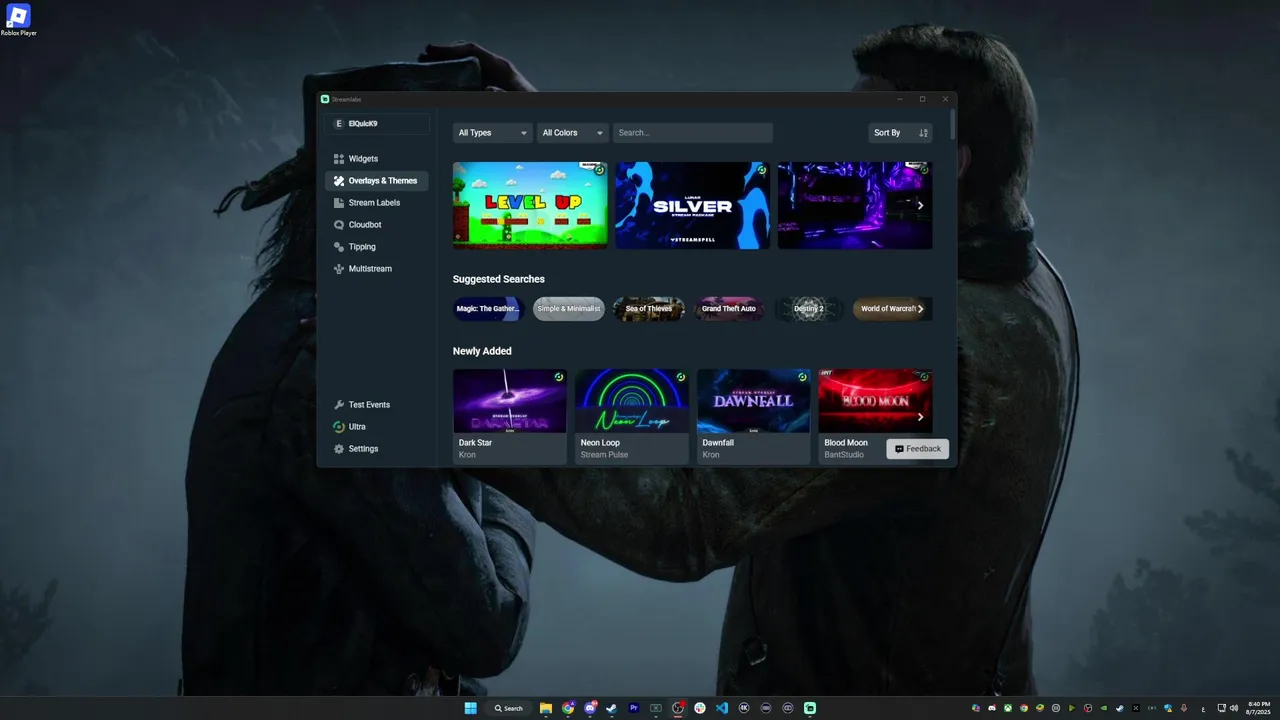The image size is (1280, 720).
Task: Open the NVIDIA tray icon
Action: click(1104, 708)
